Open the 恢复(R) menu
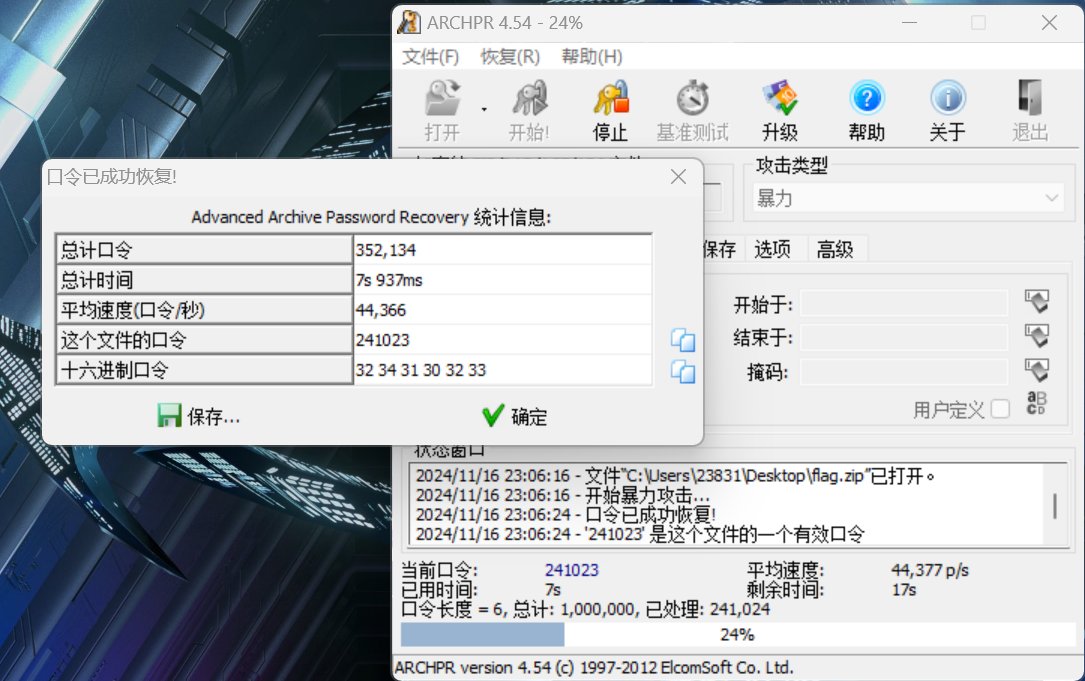The height and width of the screenshot is (681, 1085). pos(510,57)
